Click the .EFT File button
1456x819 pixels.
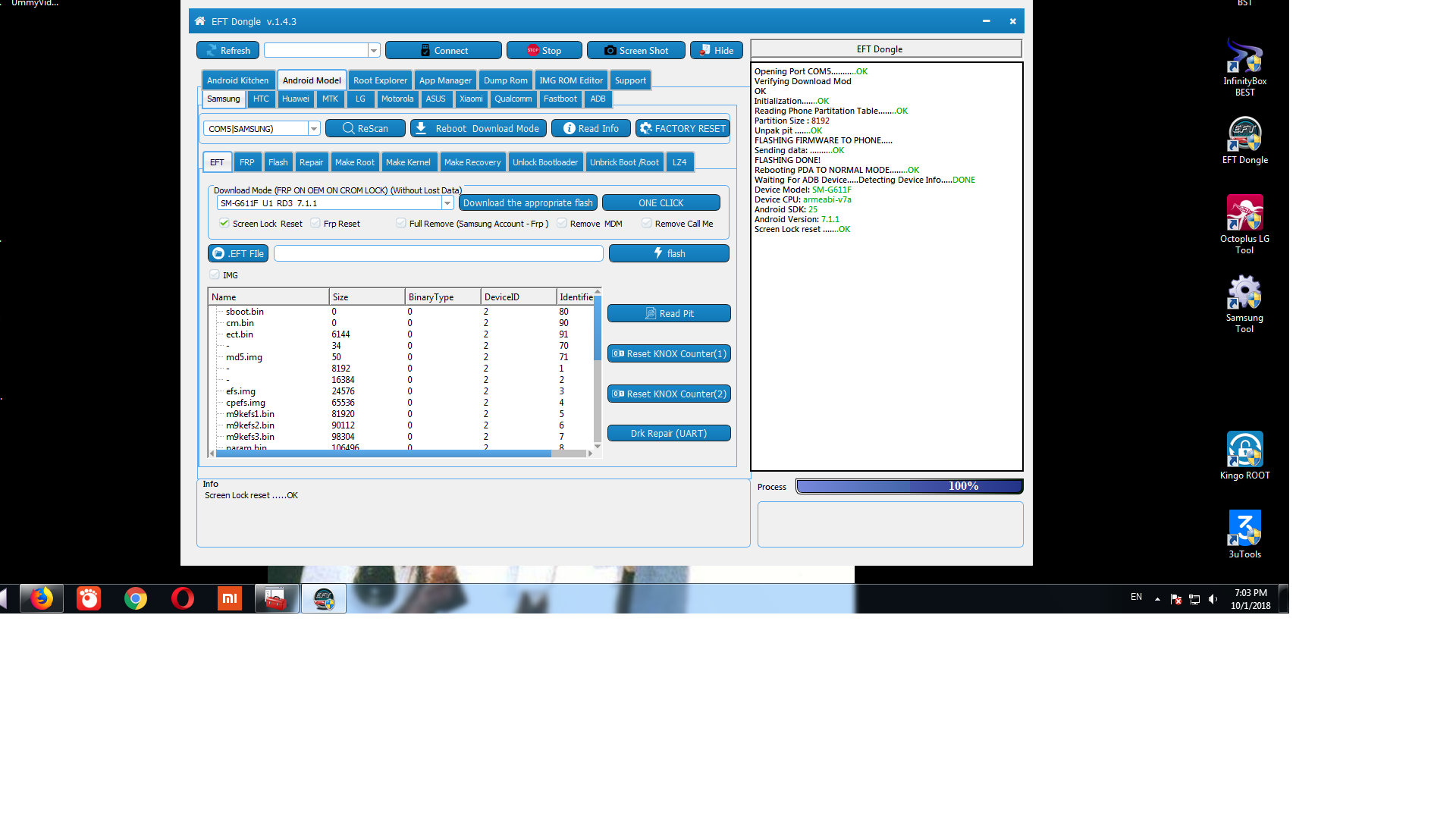[x=238, y=253]
